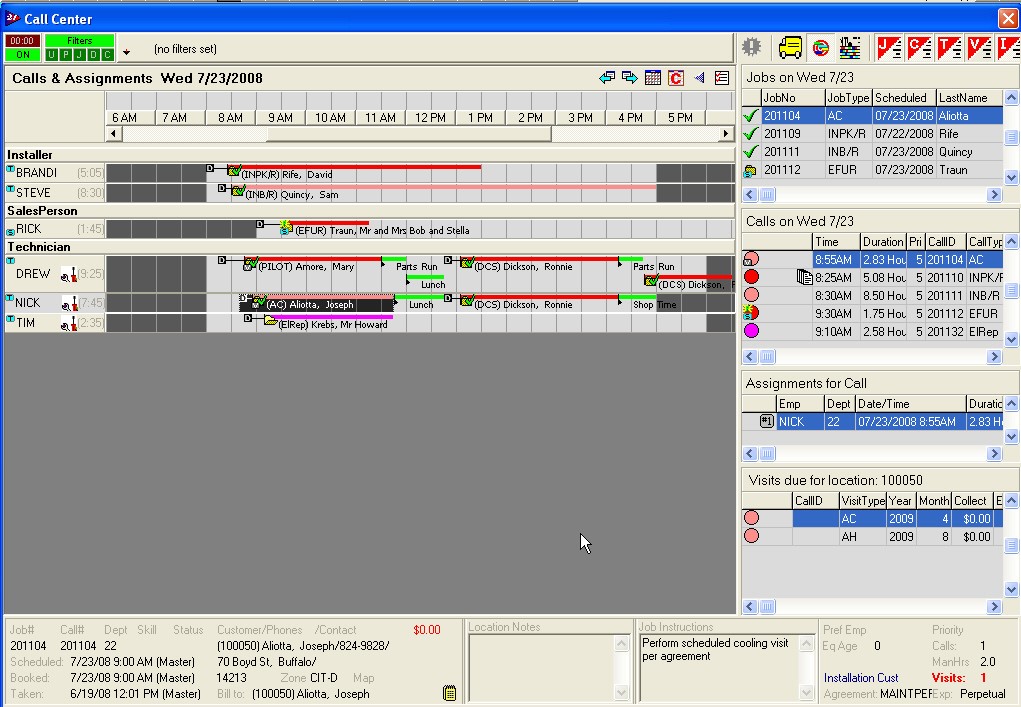This screenshot has width=1021, height=707.
Task: Click the calendar grid icon
Action: click(x=653, y=78)
